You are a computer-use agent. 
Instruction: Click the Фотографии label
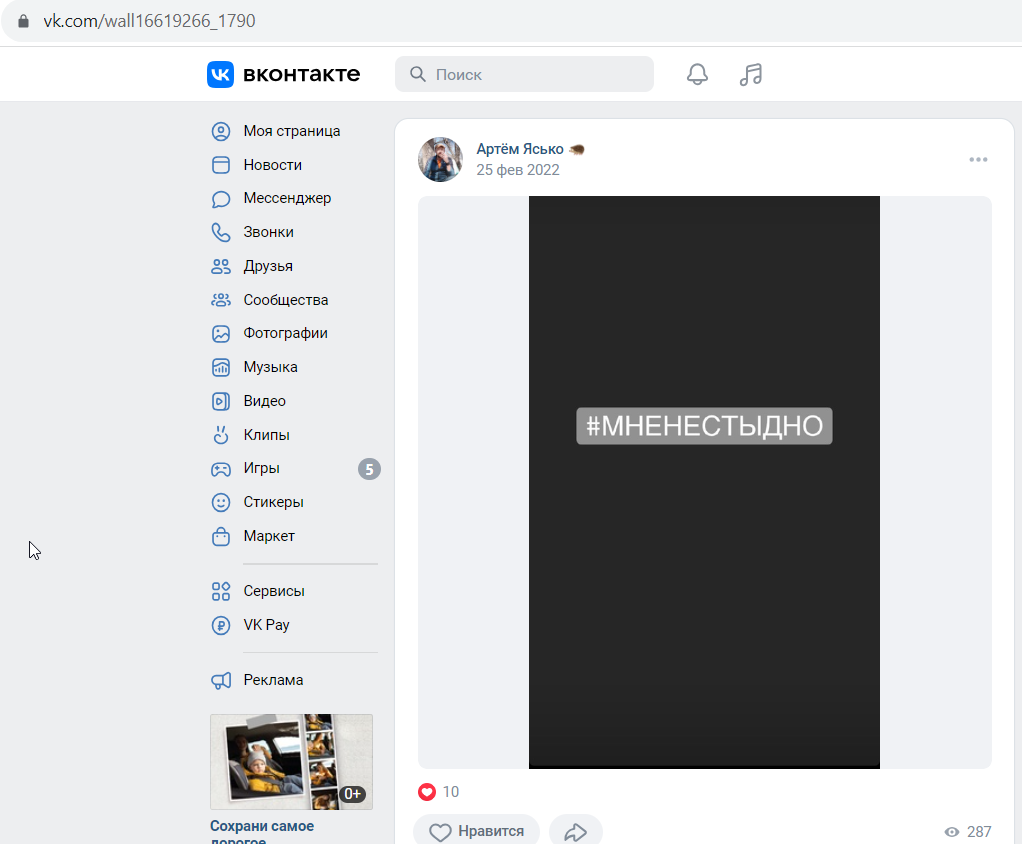(285, 333)
